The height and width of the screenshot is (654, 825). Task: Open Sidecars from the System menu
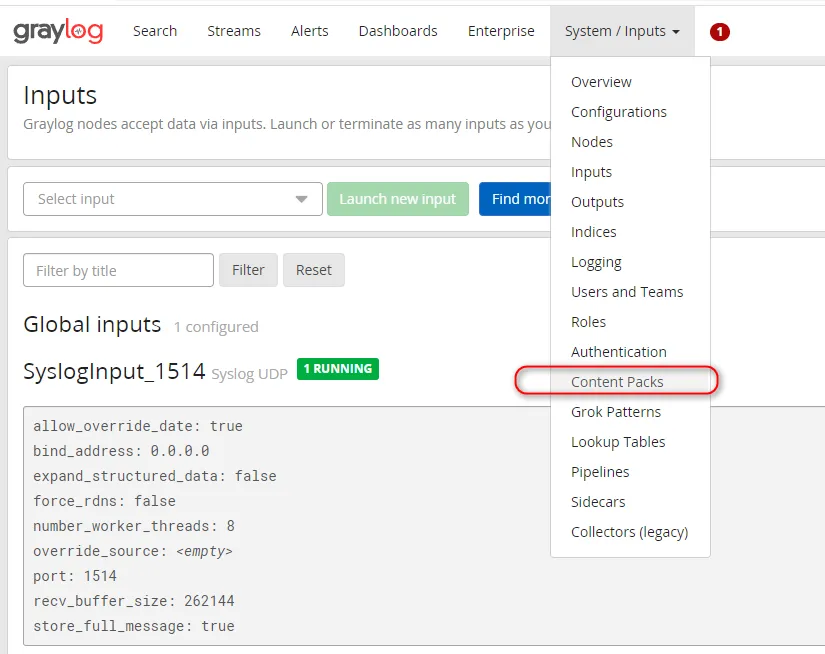point(598,502)
